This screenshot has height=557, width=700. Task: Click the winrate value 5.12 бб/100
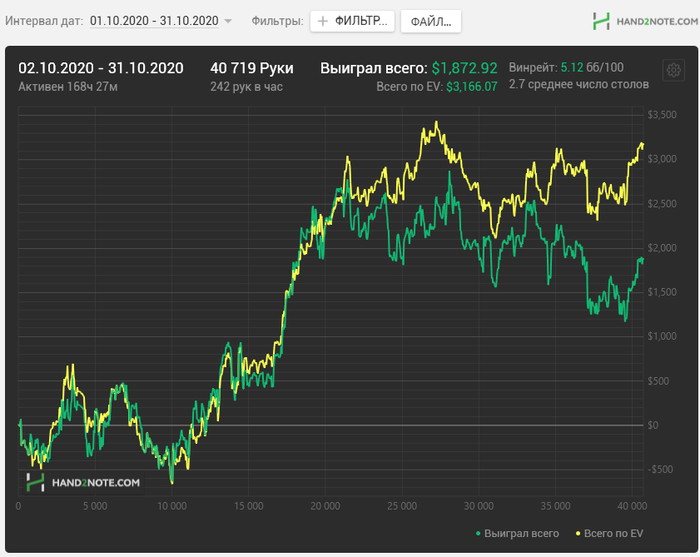(592, 67)
